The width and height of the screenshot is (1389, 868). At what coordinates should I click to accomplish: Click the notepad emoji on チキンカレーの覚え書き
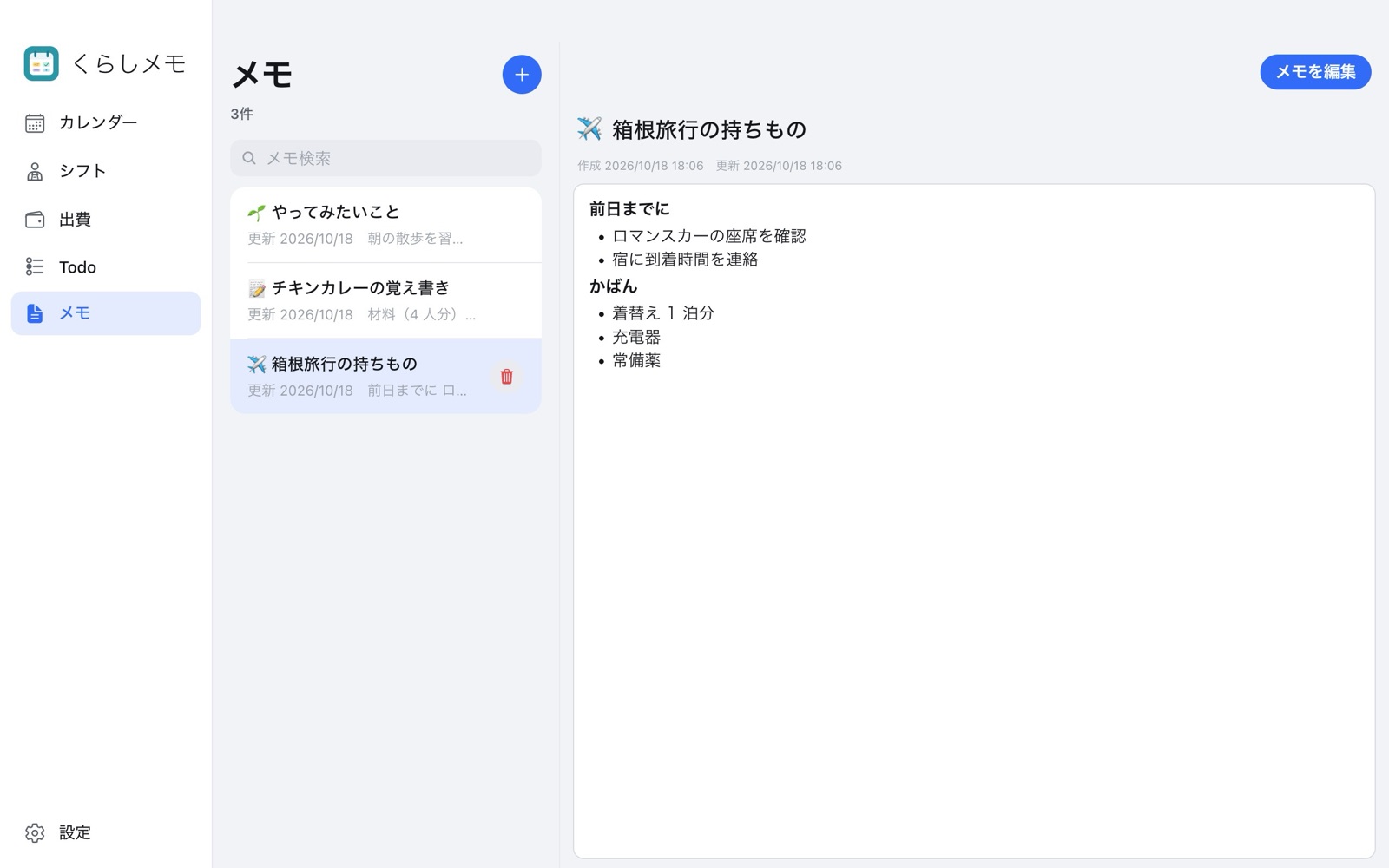pos(256,288)
